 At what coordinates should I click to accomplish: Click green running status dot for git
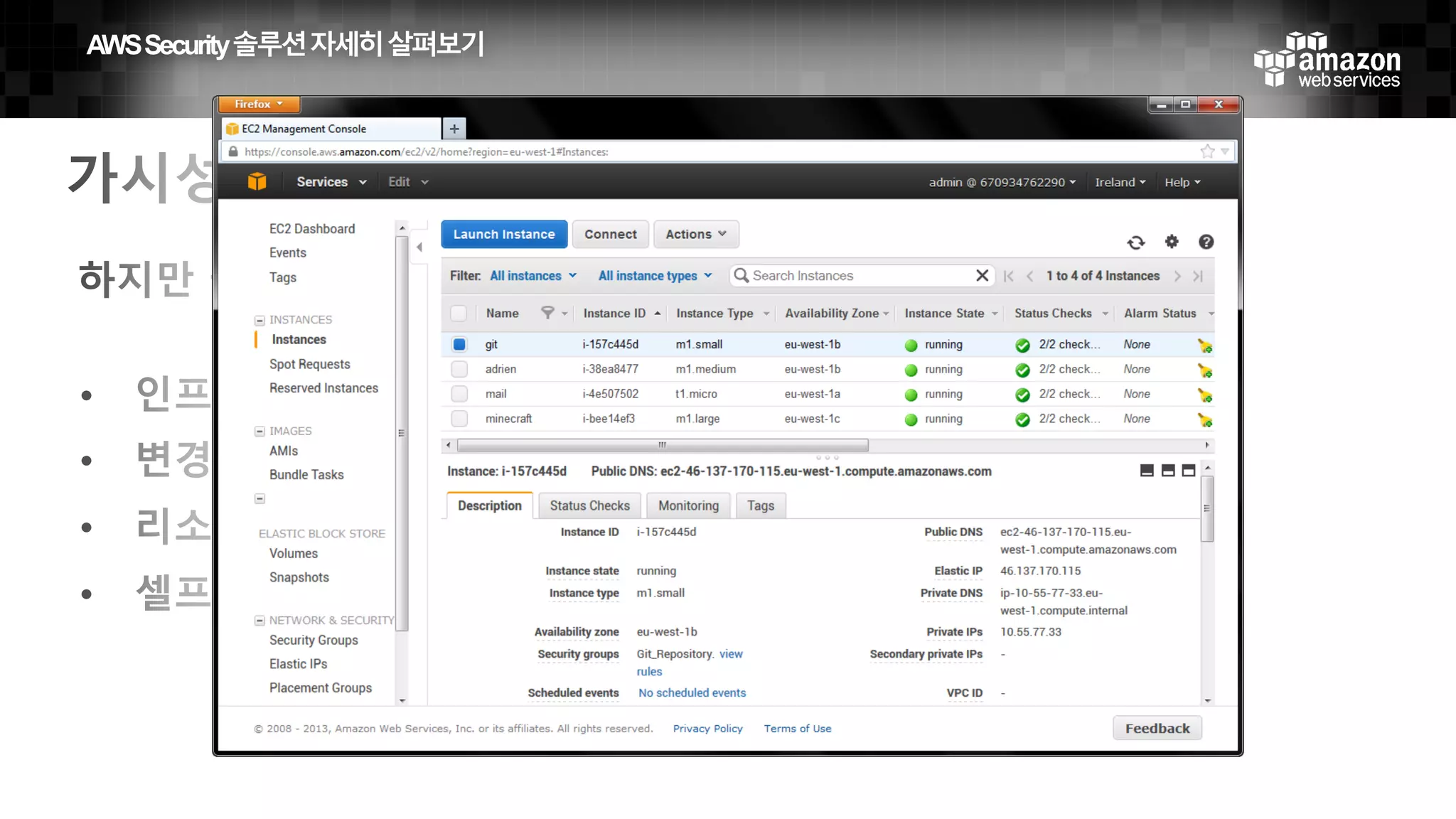(x=911, y=346)
